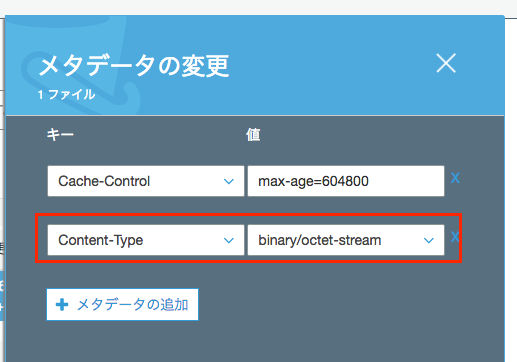517x362 pixels.
Task: Click the メタデータの変更 dialog title
Action: click(x=134, y=66)
